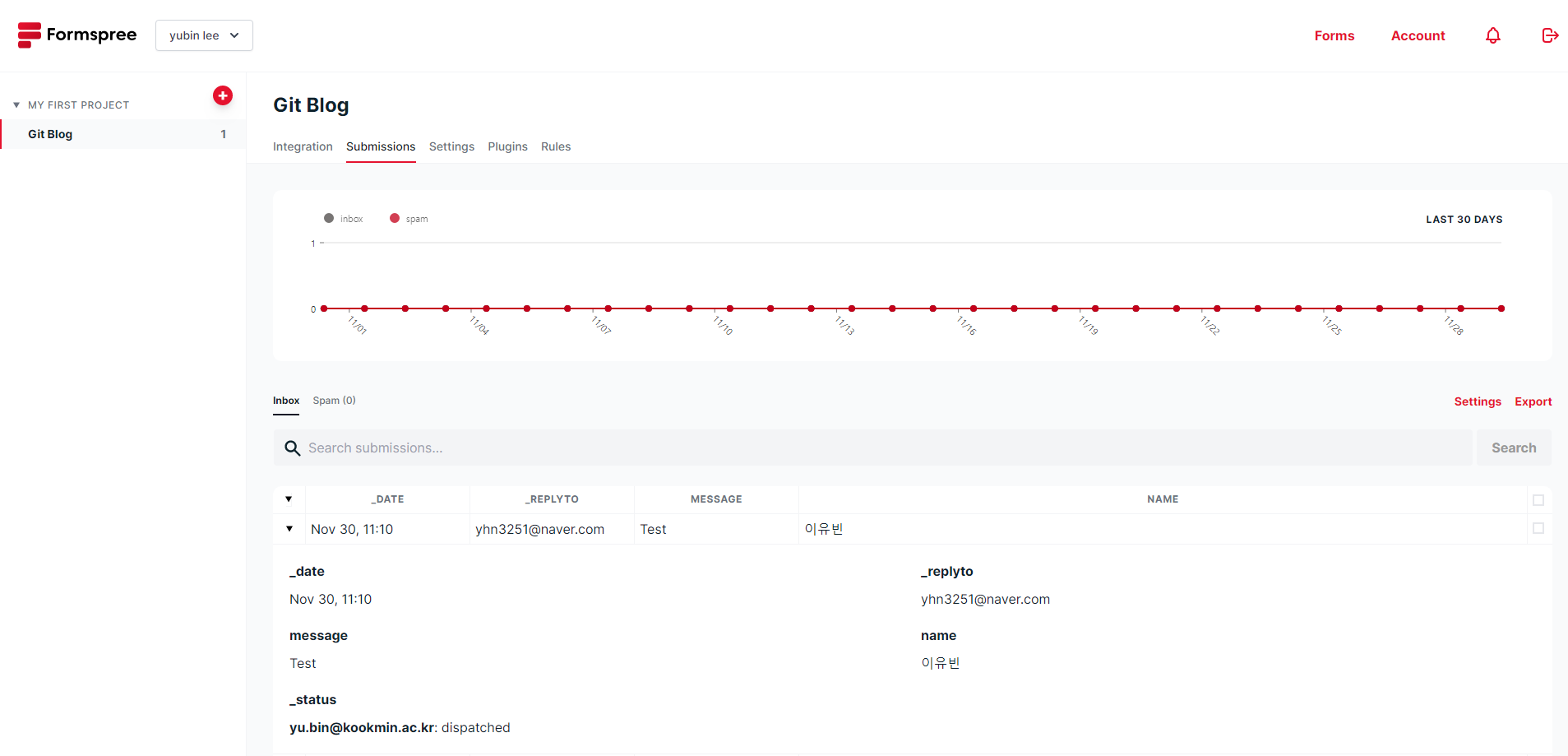Toggle the inbox legend dot
Screen dimensions: 1568x756
coord(329,218)
